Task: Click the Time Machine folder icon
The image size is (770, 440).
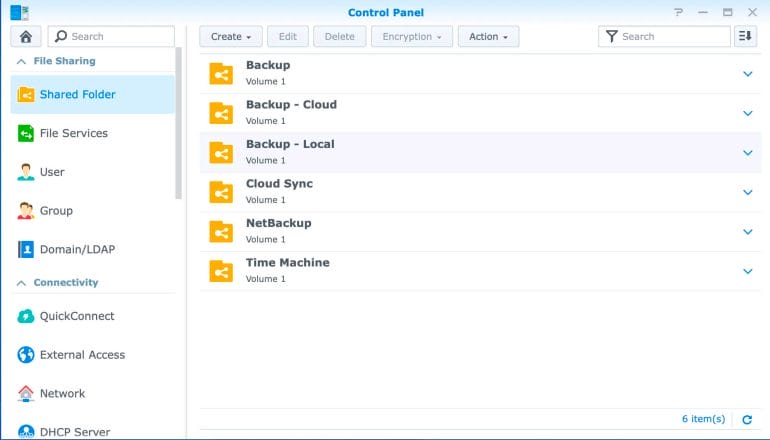Action: pyautogui.click(x=221, y=271)
